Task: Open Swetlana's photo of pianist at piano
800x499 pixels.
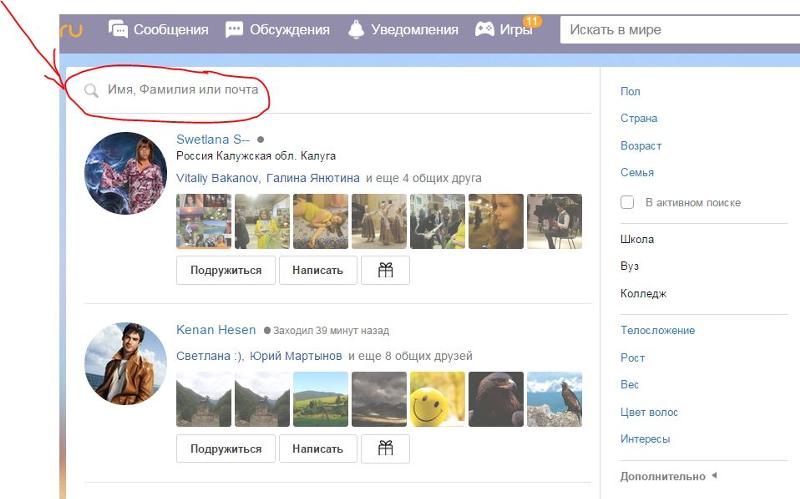Action: pos(555,221)
